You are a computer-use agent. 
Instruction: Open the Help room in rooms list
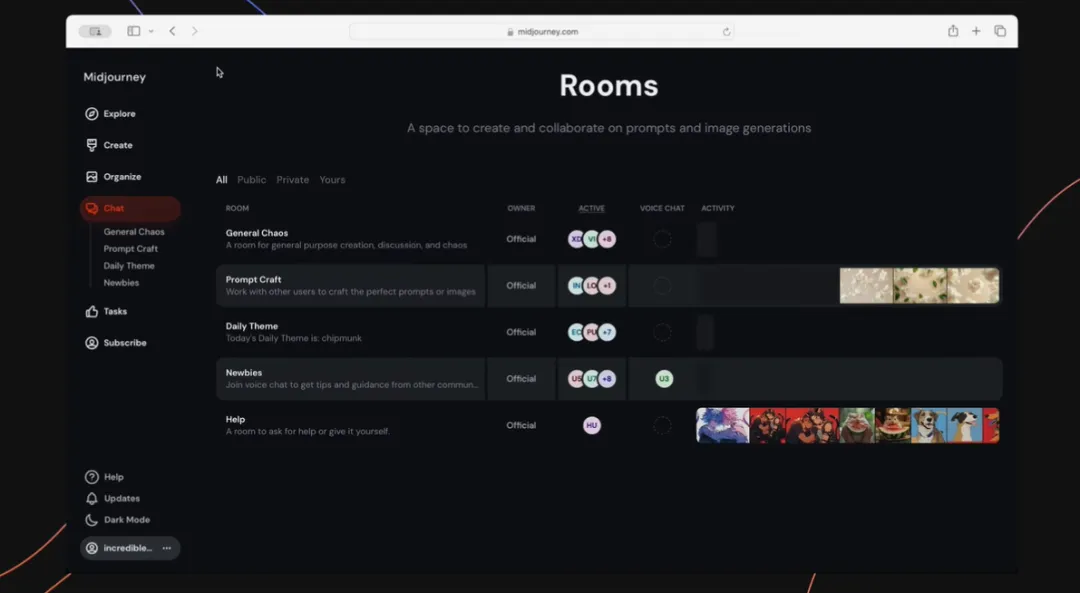coord(609,425)
